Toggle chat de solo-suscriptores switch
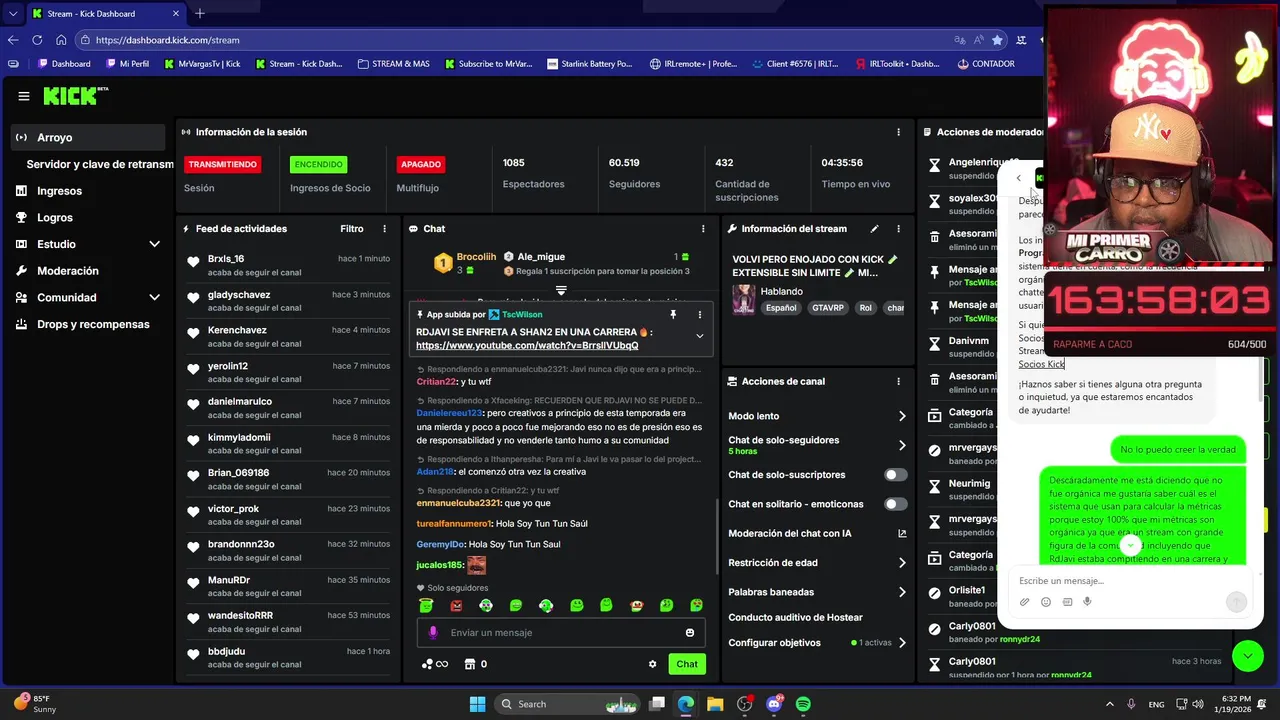The image size is (1280, 720). pyautogui.click(x=895, y=475)
